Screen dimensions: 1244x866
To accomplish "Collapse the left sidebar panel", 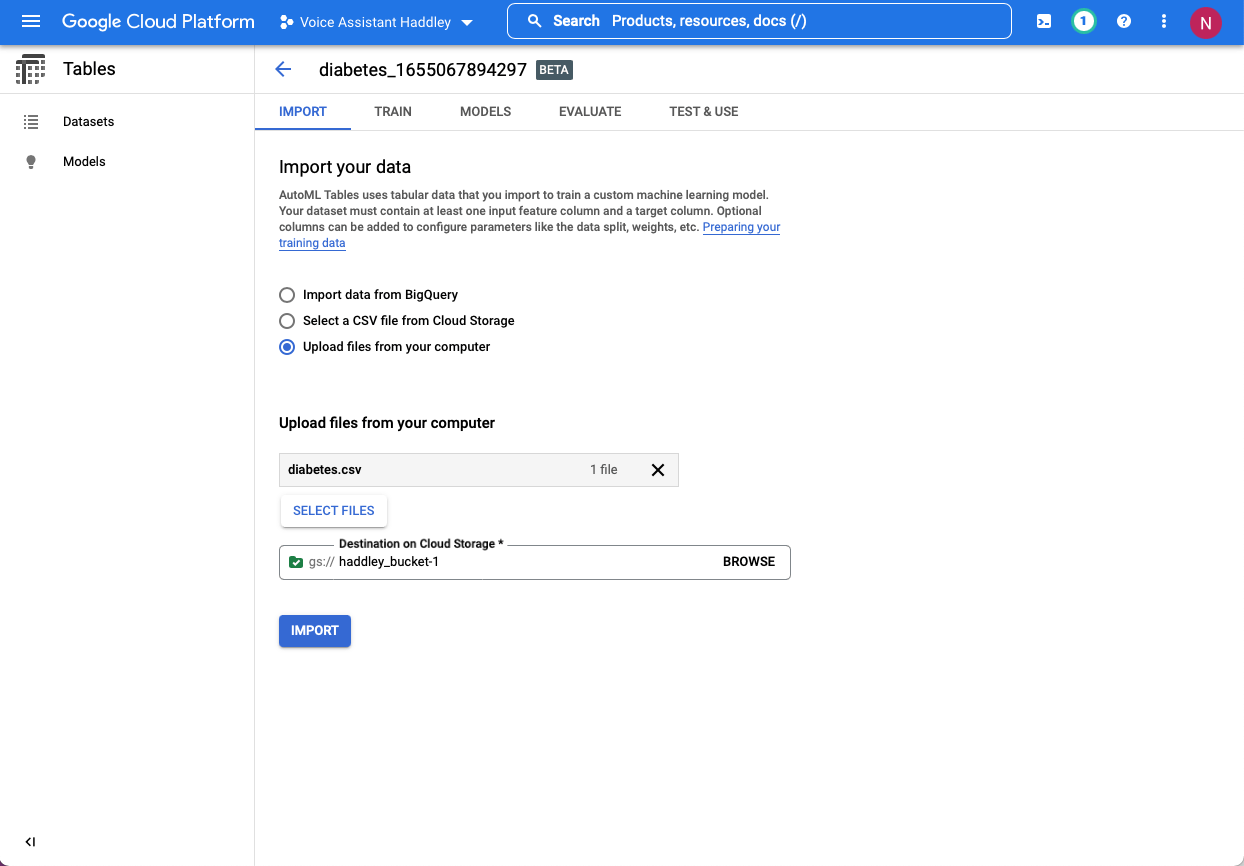I will point(30,842).
